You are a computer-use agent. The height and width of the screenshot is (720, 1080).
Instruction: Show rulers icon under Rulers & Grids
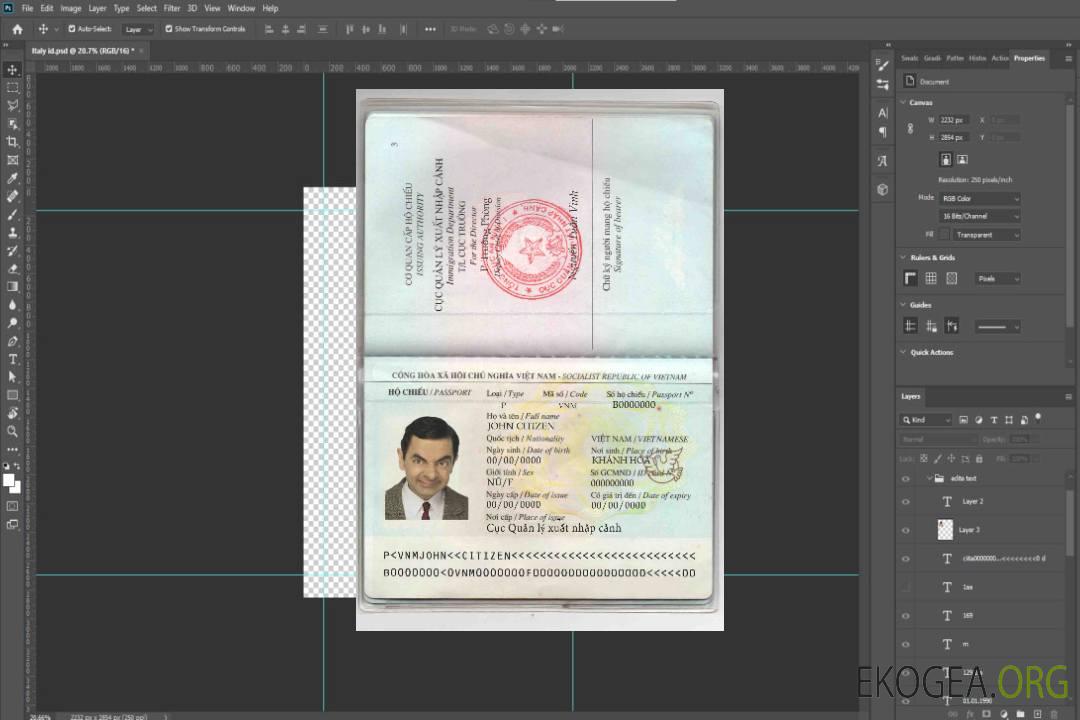[910, 278]
